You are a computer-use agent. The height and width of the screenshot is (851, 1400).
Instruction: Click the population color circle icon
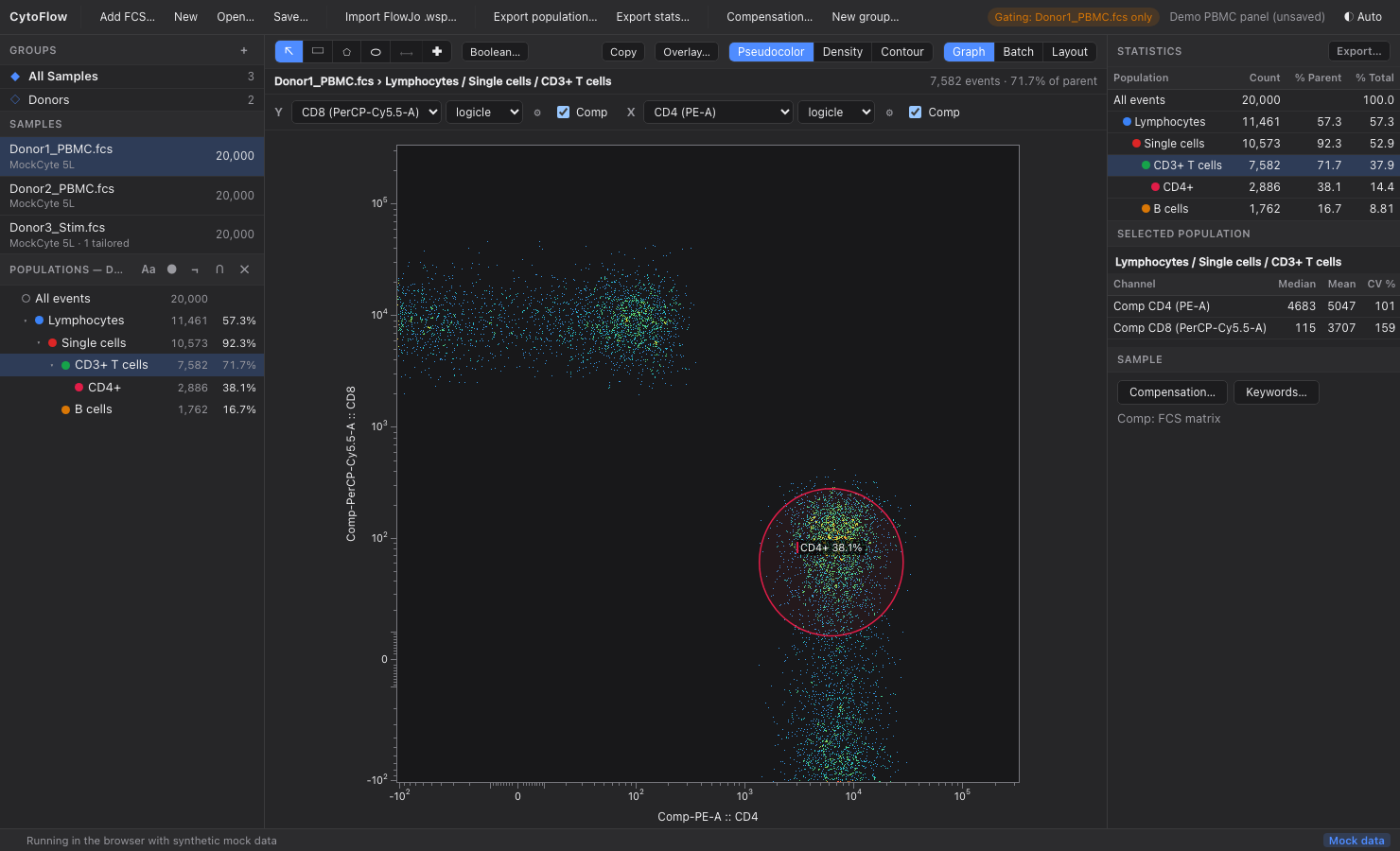172,269
